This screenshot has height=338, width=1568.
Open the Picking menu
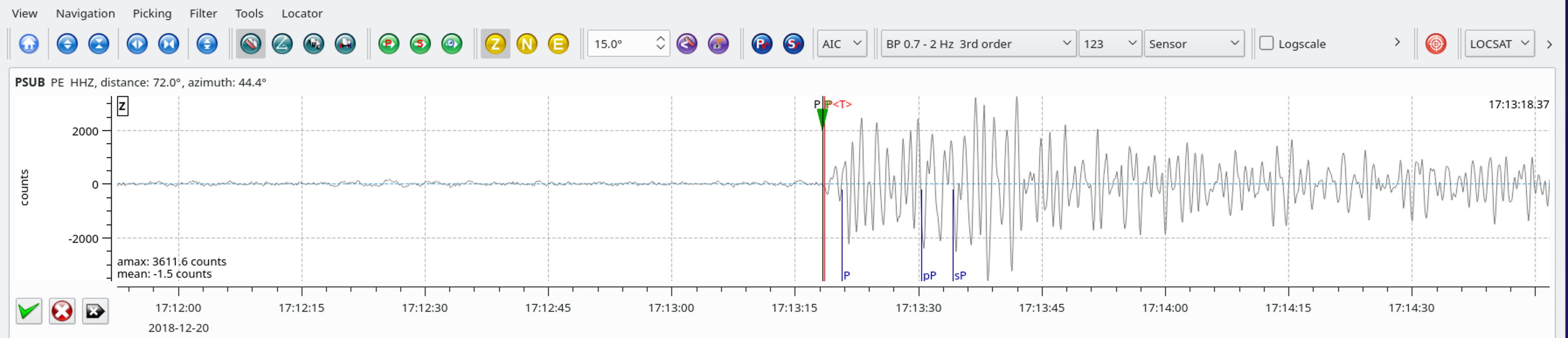point(152,14)
